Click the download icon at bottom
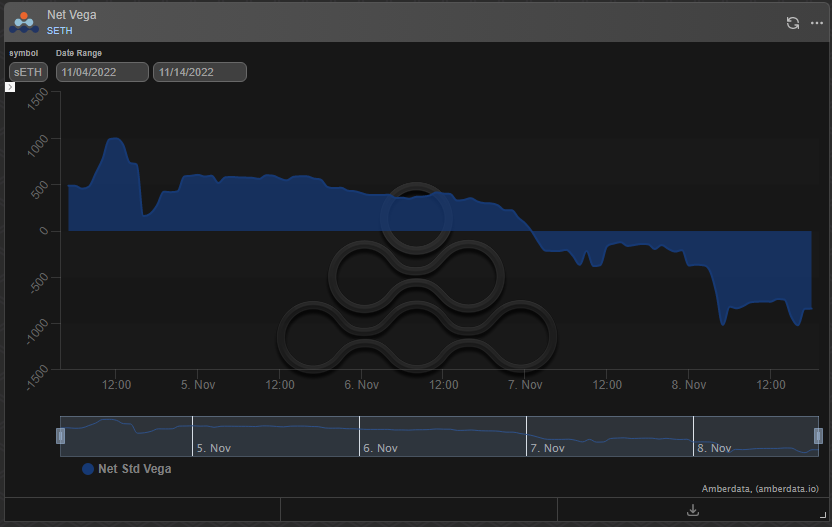 693,510
